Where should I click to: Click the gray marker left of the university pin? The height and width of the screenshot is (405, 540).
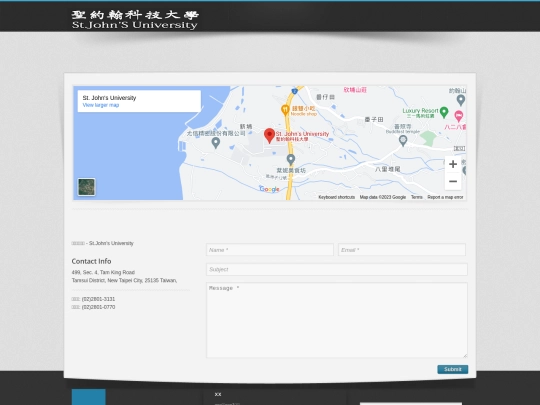click(x=216, y=143)
